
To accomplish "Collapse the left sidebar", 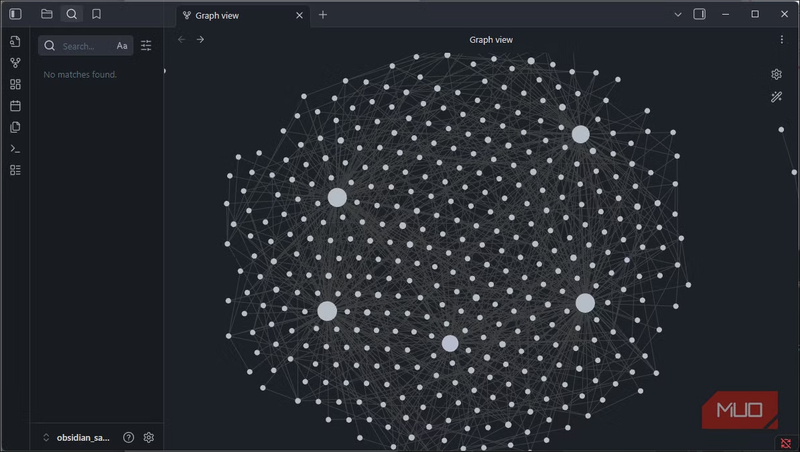I will (15, 14).
